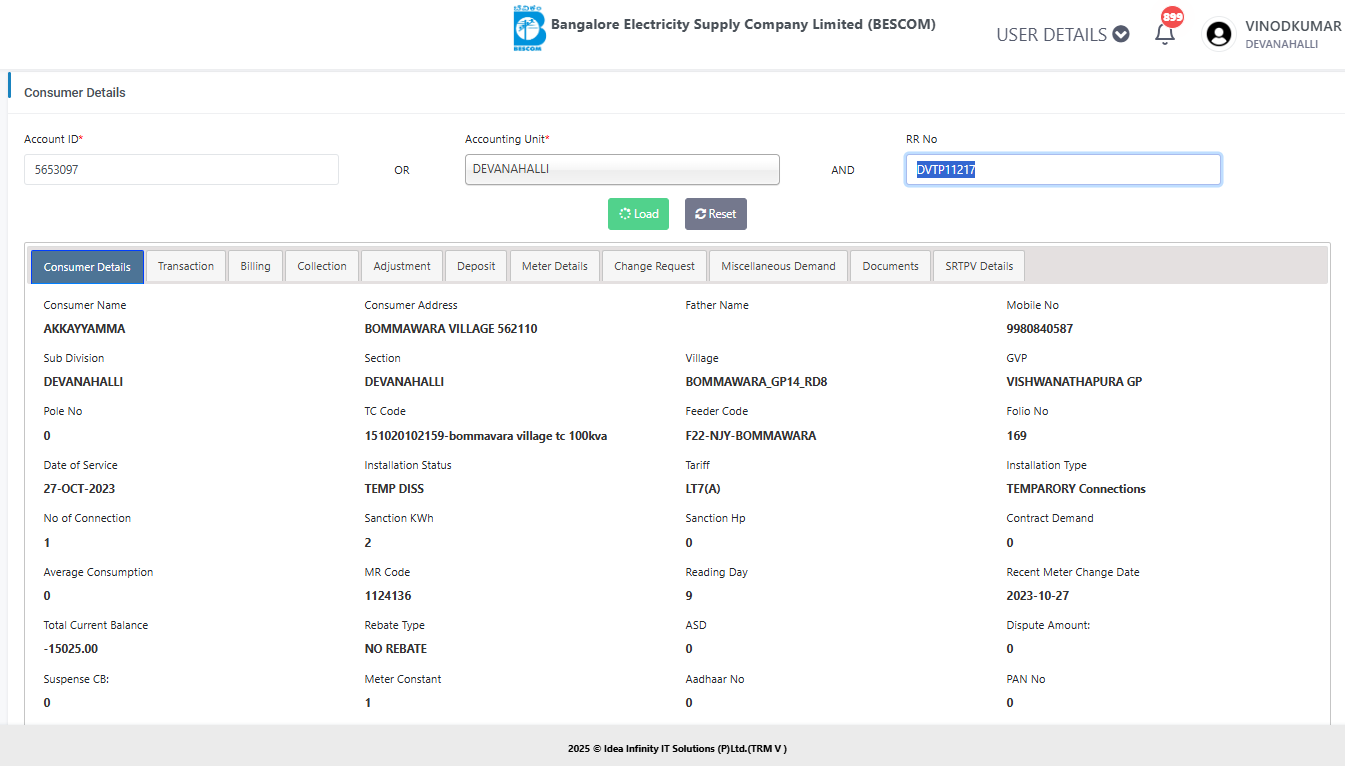Switch to the Meter Details tab
The image size is (1345, 766).
pos(555,266)
